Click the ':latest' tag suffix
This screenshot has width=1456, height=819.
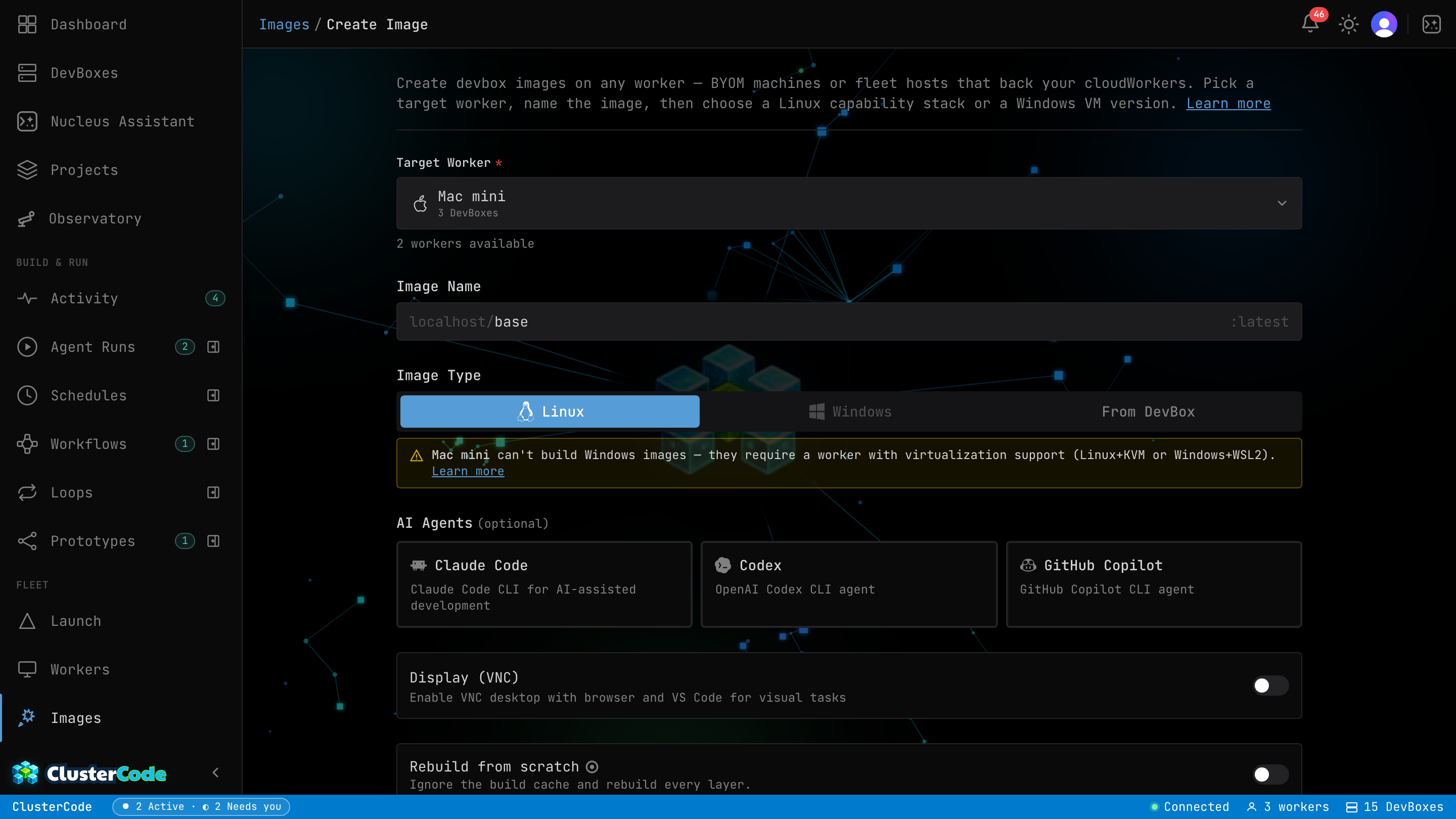coord(1259,322)
